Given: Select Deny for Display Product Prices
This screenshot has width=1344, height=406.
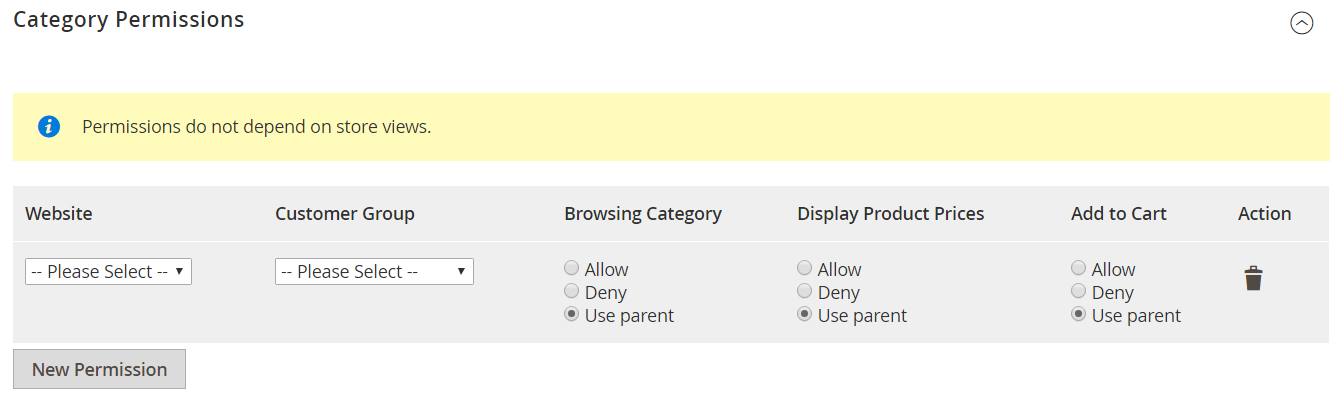Looking at the screenshot, I should click(x=804, y=292).
